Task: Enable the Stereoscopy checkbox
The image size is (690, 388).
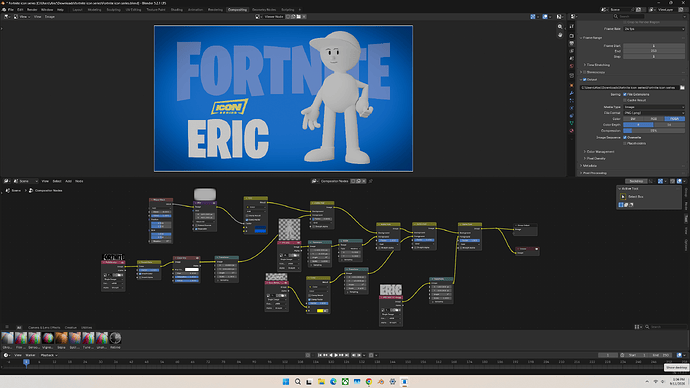Action: (584, 72)
